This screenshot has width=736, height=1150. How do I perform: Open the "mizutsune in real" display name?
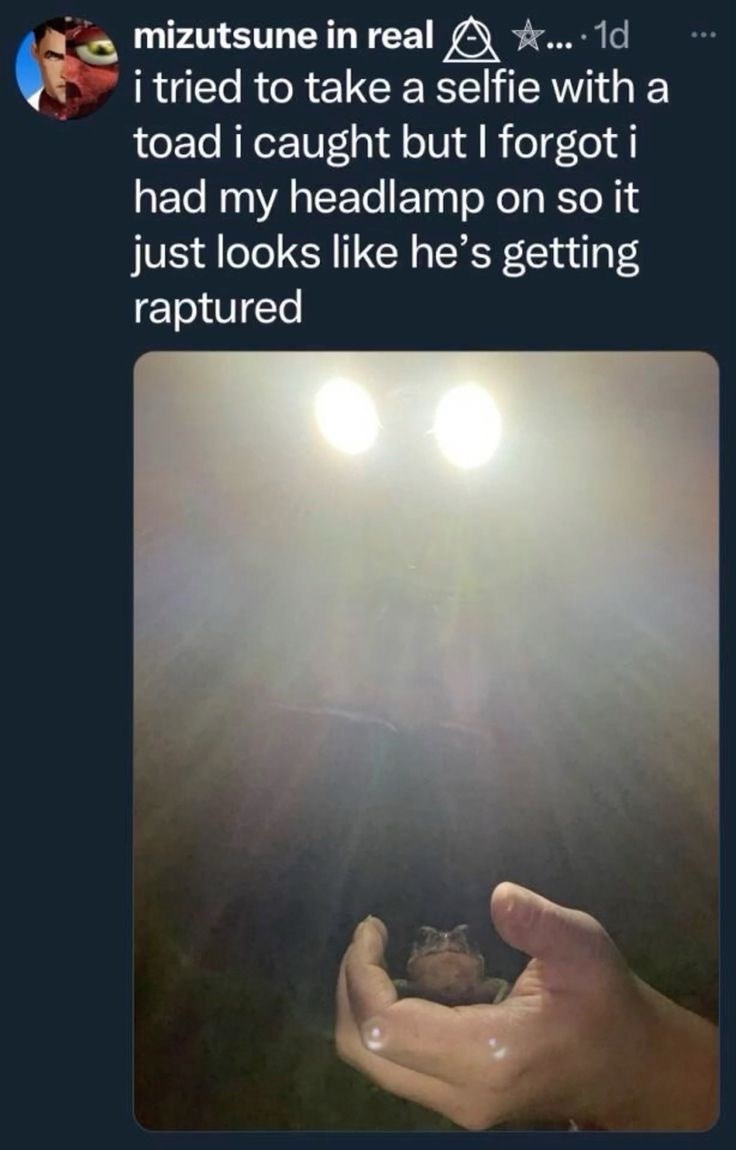(284, 37)
